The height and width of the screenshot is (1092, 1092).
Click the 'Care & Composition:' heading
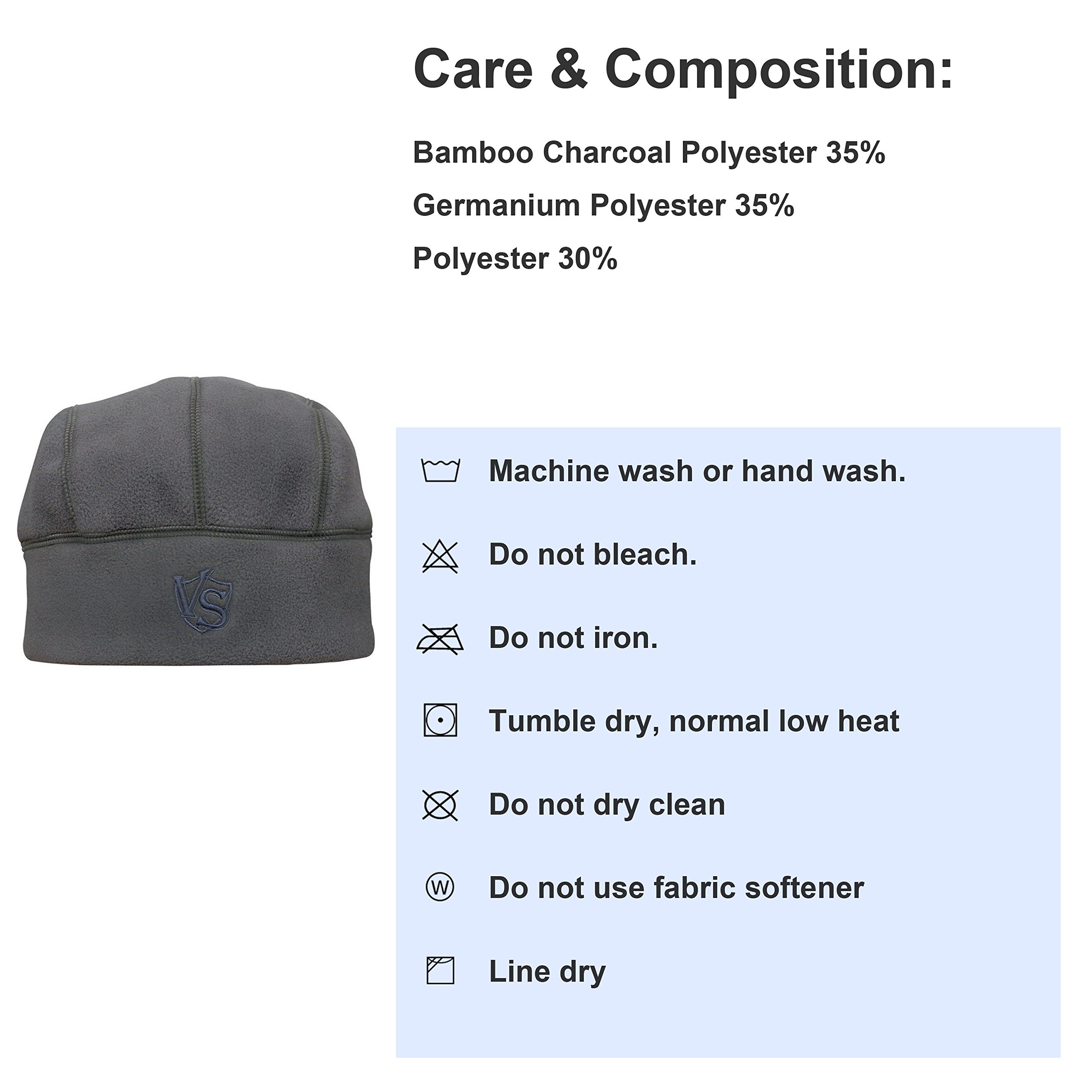click(x=683, y=69)
